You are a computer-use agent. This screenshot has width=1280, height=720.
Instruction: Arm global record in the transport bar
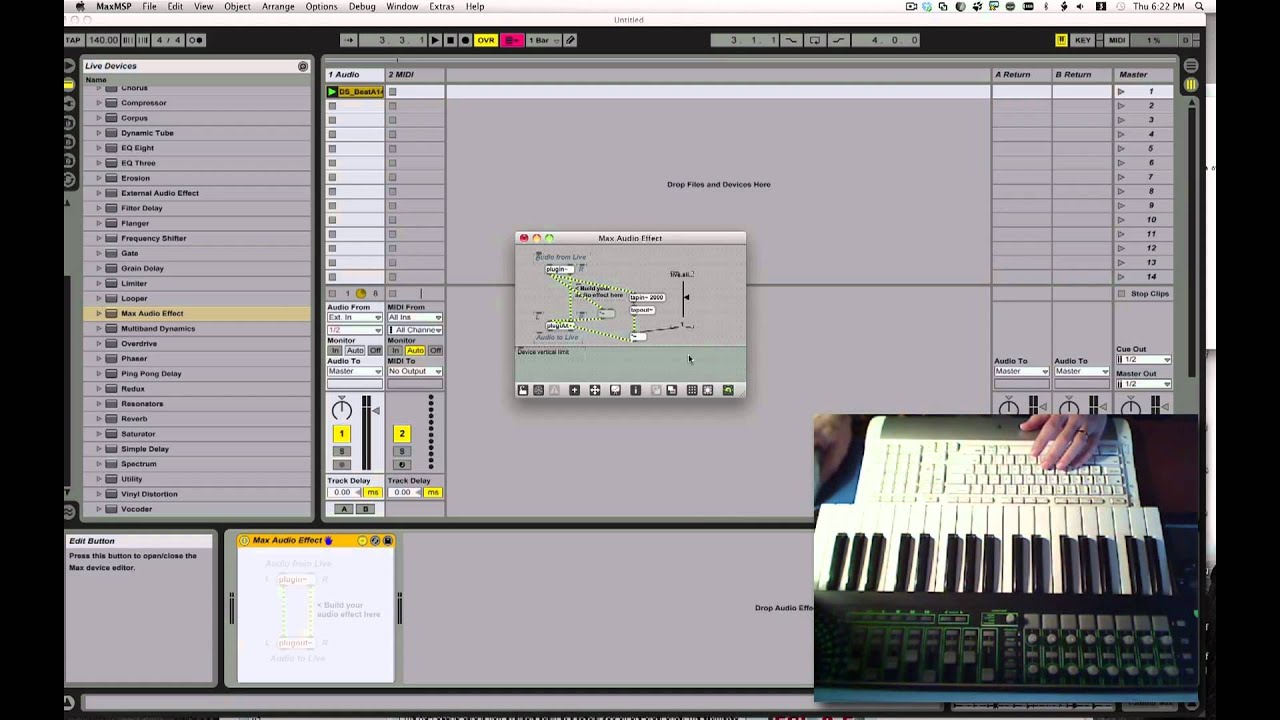pyautogui.click(x=465, y=40)
